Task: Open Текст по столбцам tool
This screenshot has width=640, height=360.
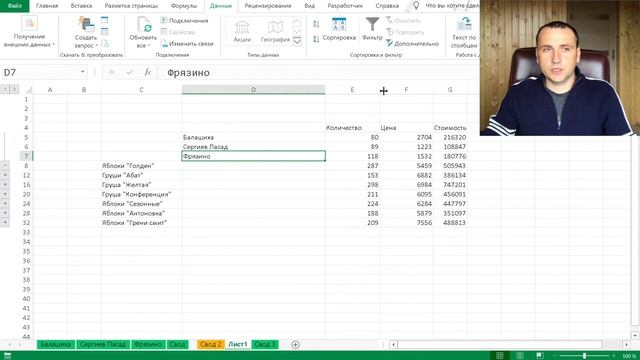Action: coord(464,33)
